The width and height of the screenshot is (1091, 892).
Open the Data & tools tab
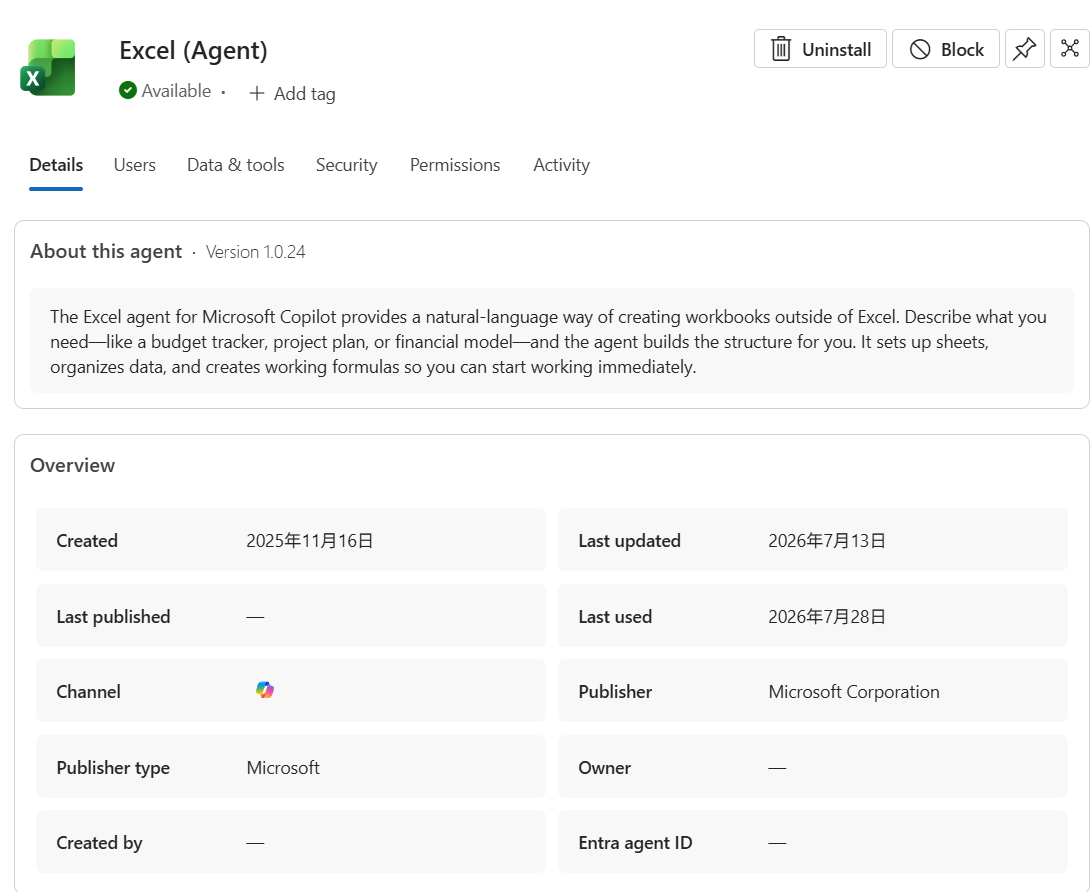[236, 165]
